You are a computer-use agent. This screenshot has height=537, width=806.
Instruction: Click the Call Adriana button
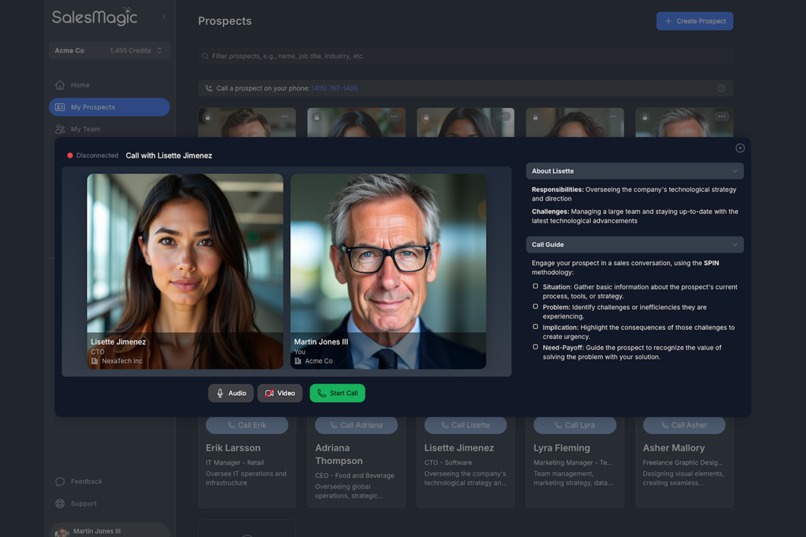click(356, 425)
